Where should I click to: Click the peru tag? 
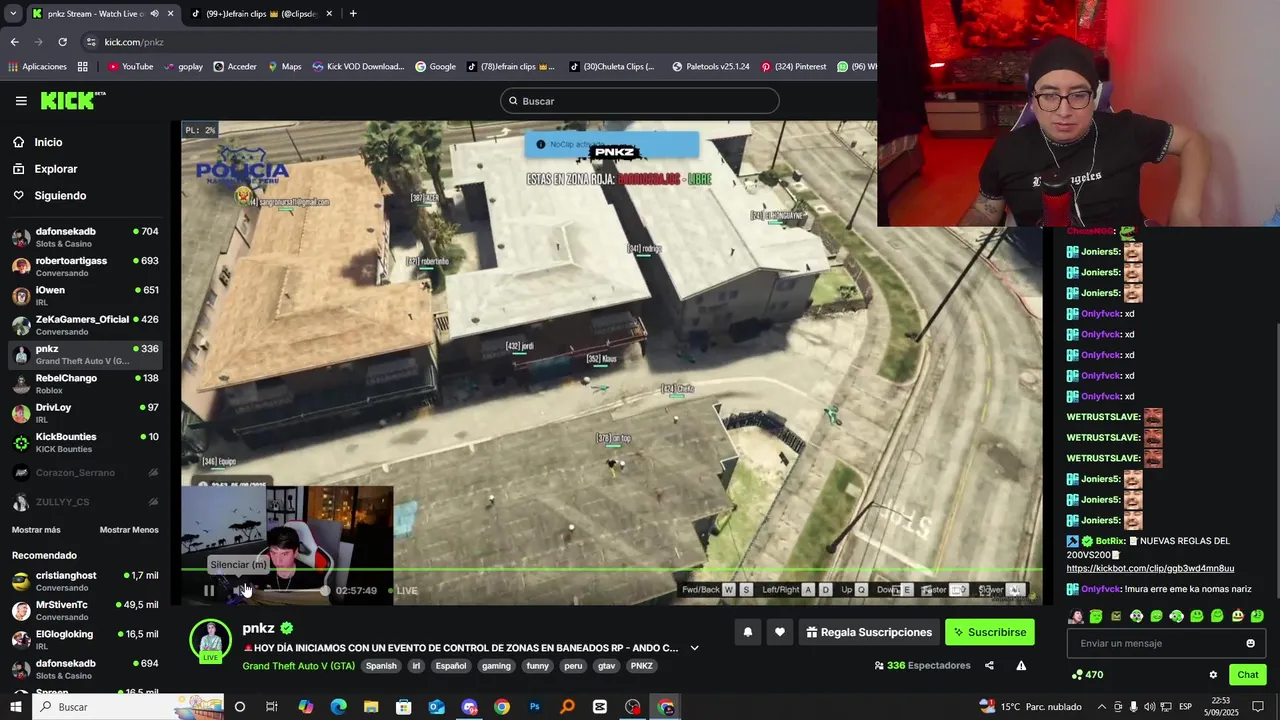(573, 666)
